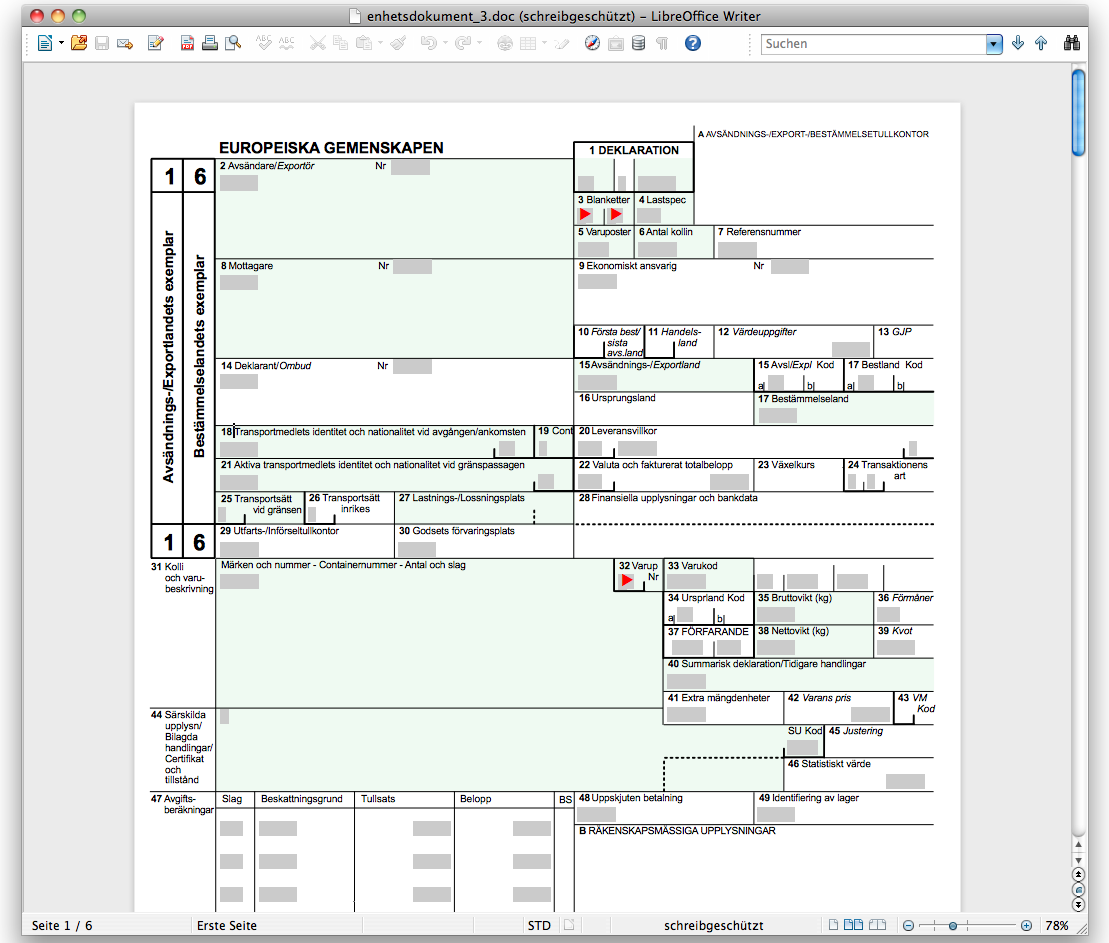Click into the Suchen search field
1109x943 pixels.
(x=872, y=44)
